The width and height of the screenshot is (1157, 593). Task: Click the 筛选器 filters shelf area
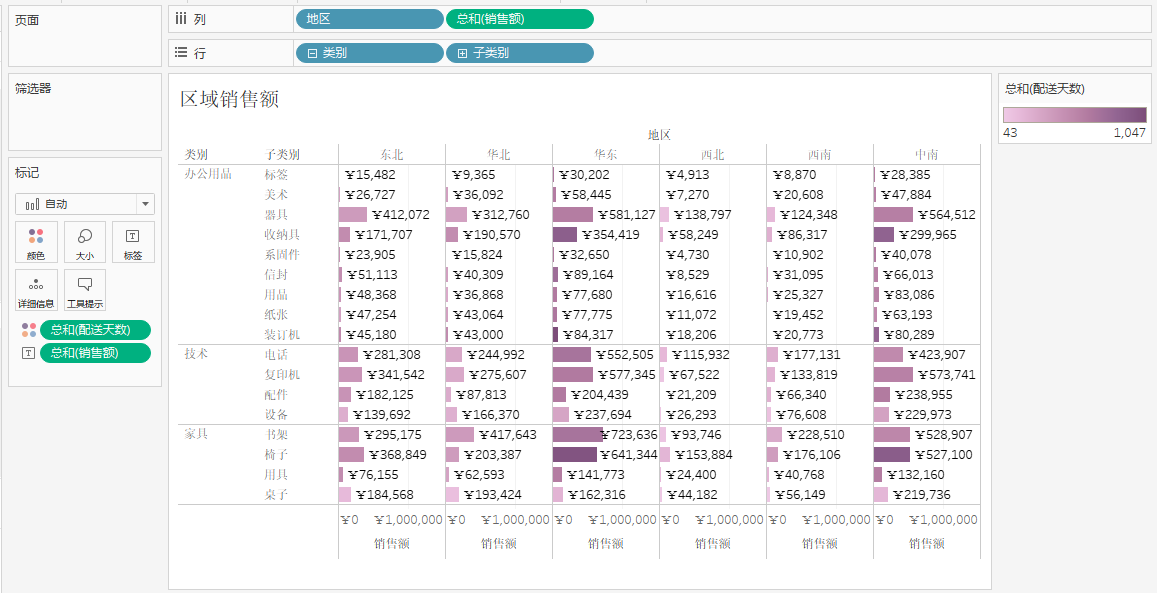85,122
